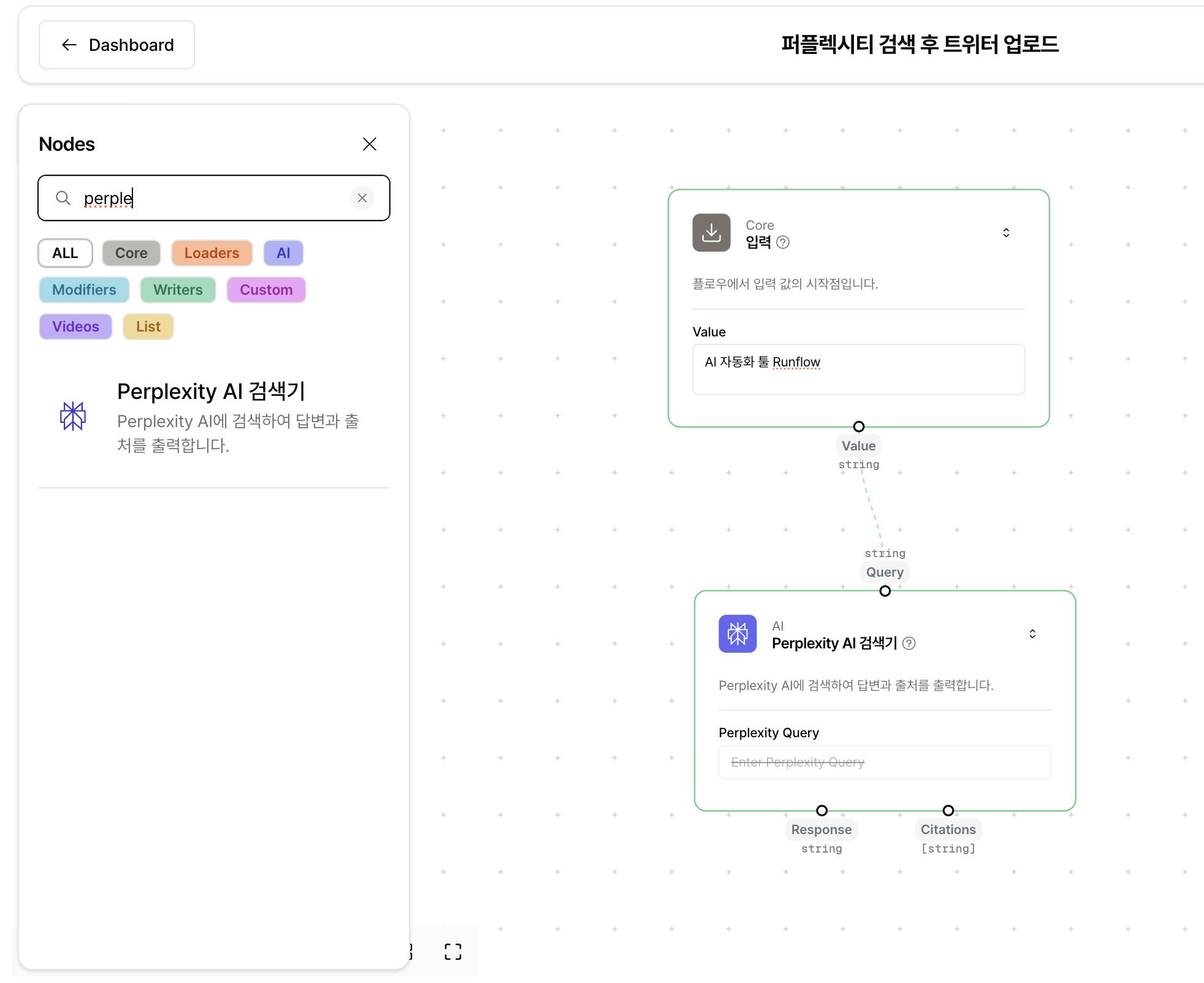The image size is (1204, 983).
Task: Click the Query input port on the Perplexity node
Action: [885, 591]
